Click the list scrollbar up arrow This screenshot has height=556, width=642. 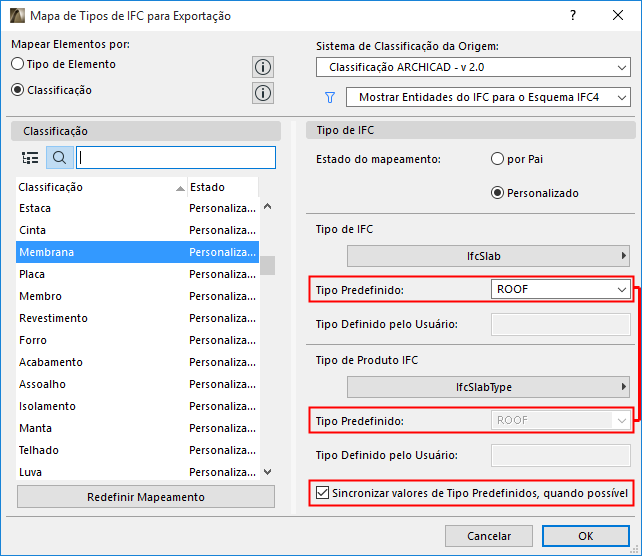coord(267,207)
